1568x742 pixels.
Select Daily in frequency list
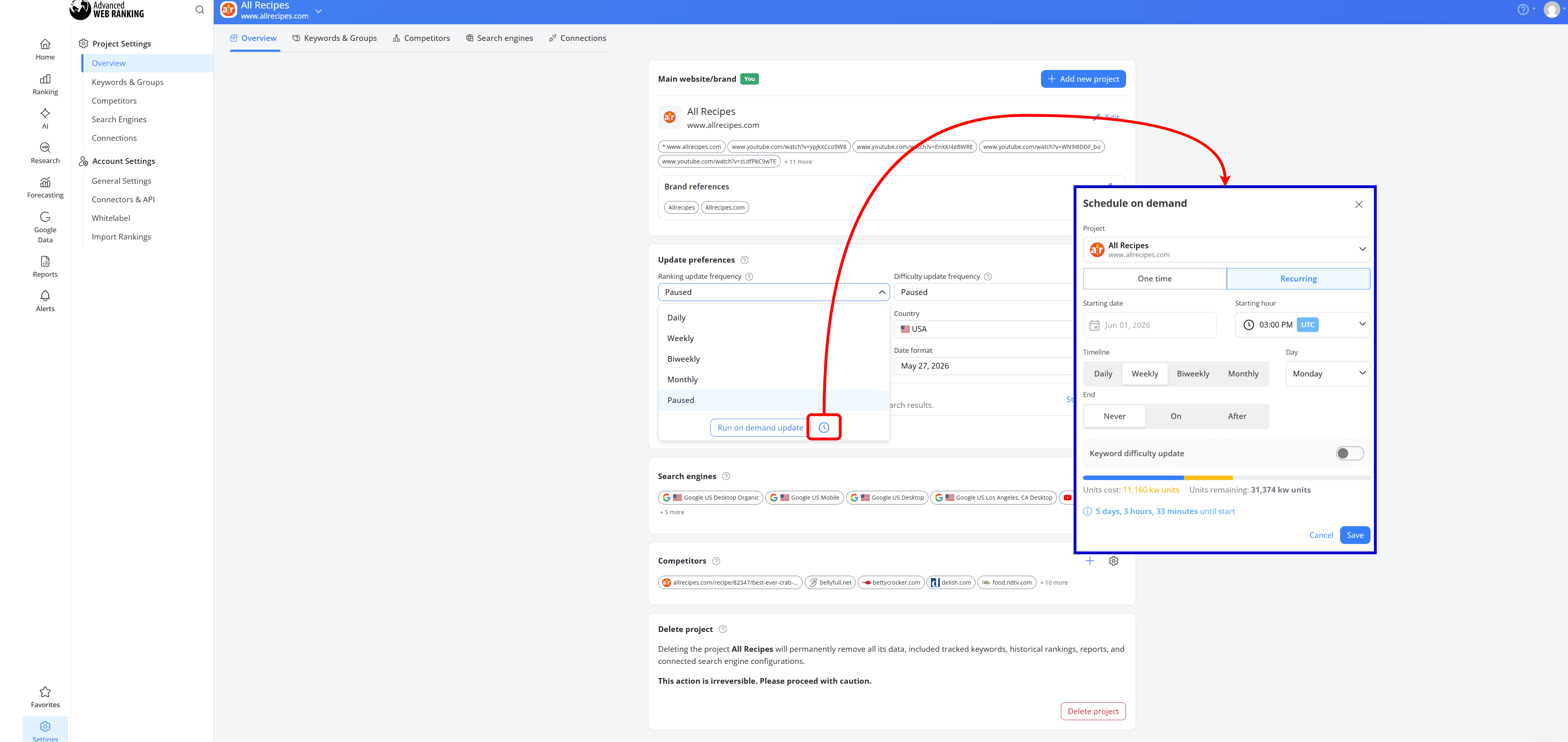coord(773,318)
